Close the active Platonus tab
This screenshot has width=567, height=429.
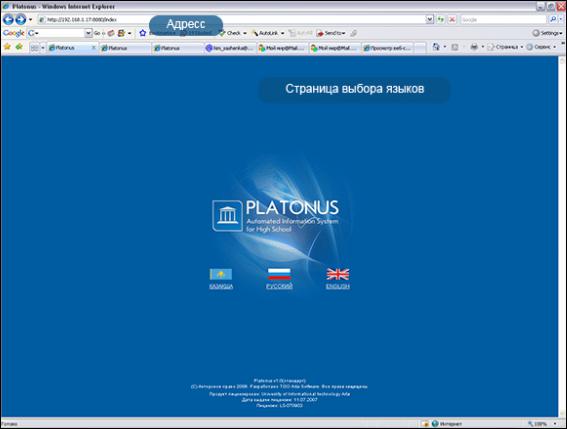[94, 48]
